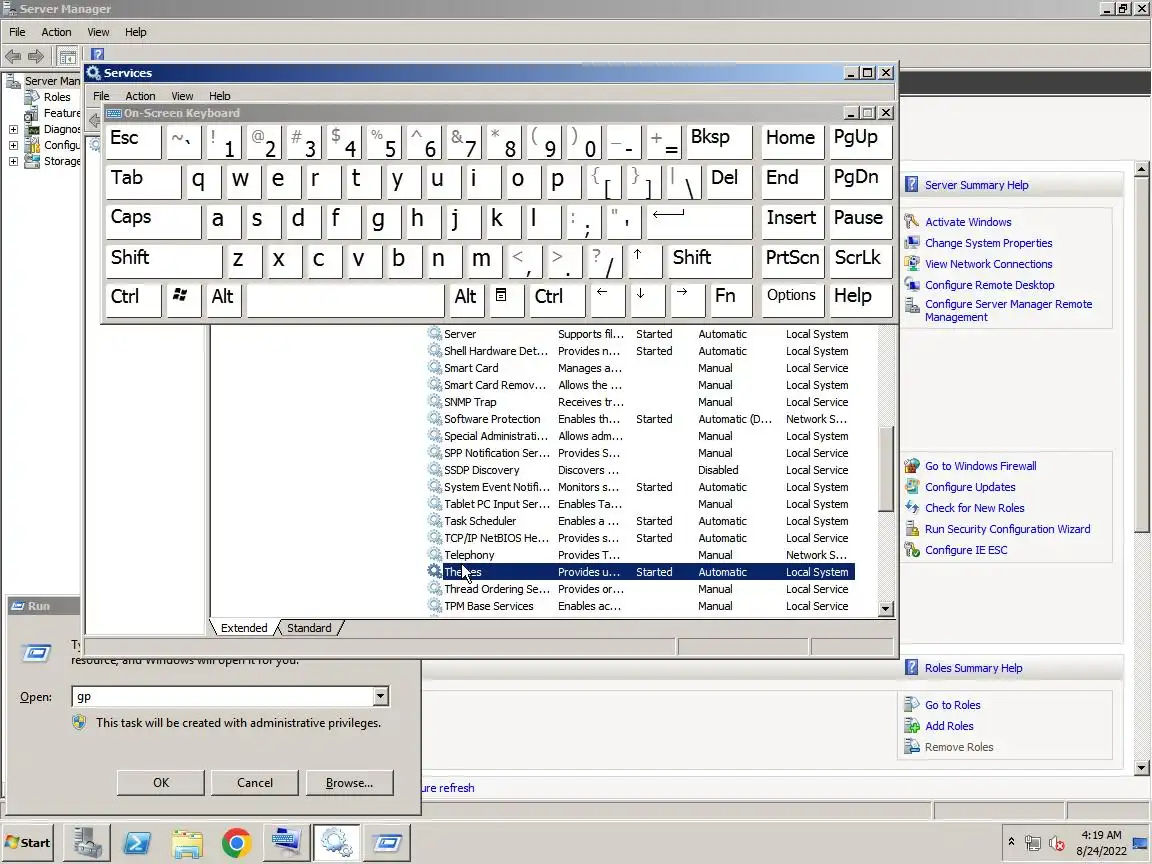The height and width of the screenshot is (864, 1152).
Task: Click the Server Manager help toolbar icon
Action: click(98, 55)
